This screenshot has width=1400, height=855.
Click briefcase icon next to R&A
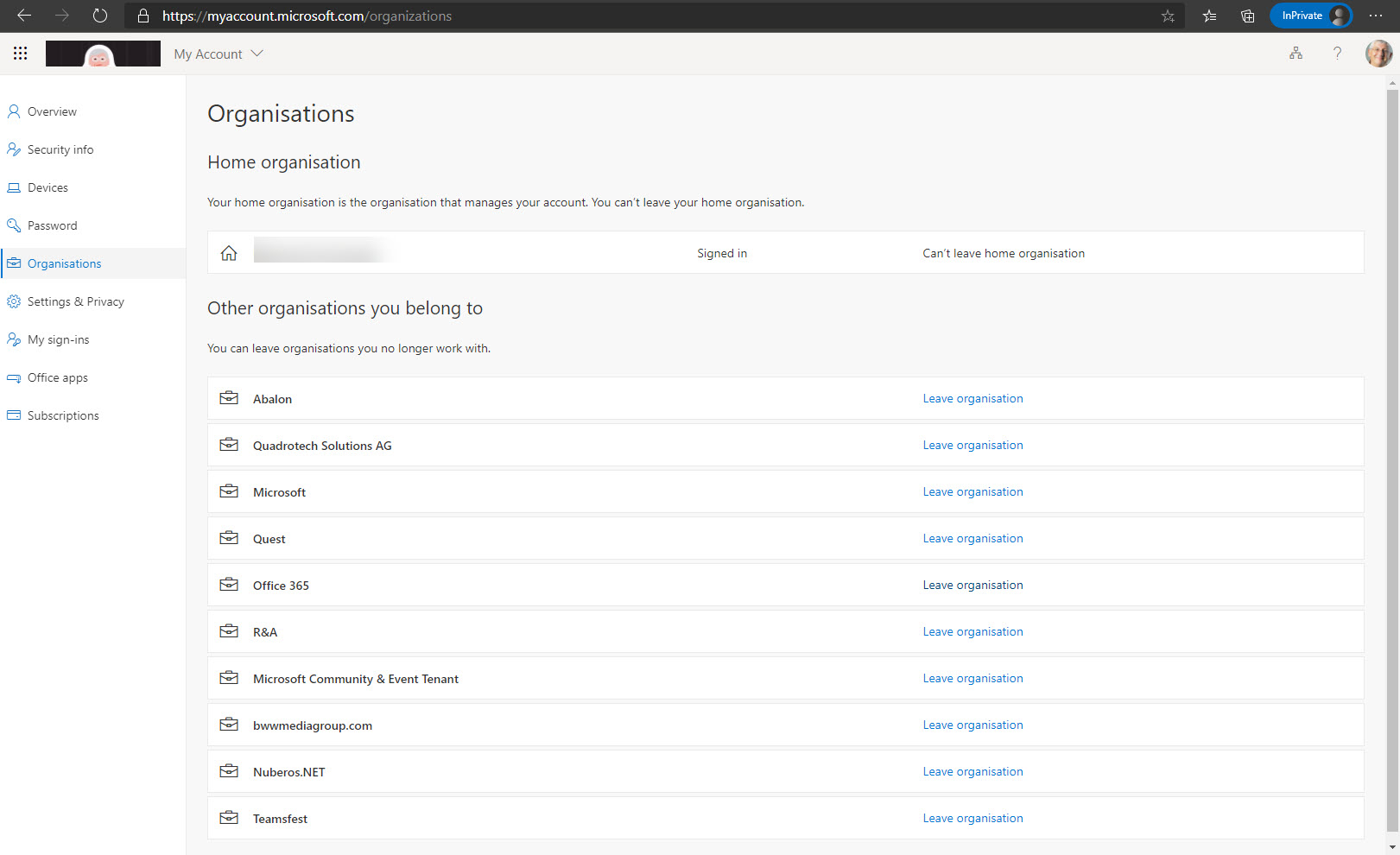click(x=229, y=631)
